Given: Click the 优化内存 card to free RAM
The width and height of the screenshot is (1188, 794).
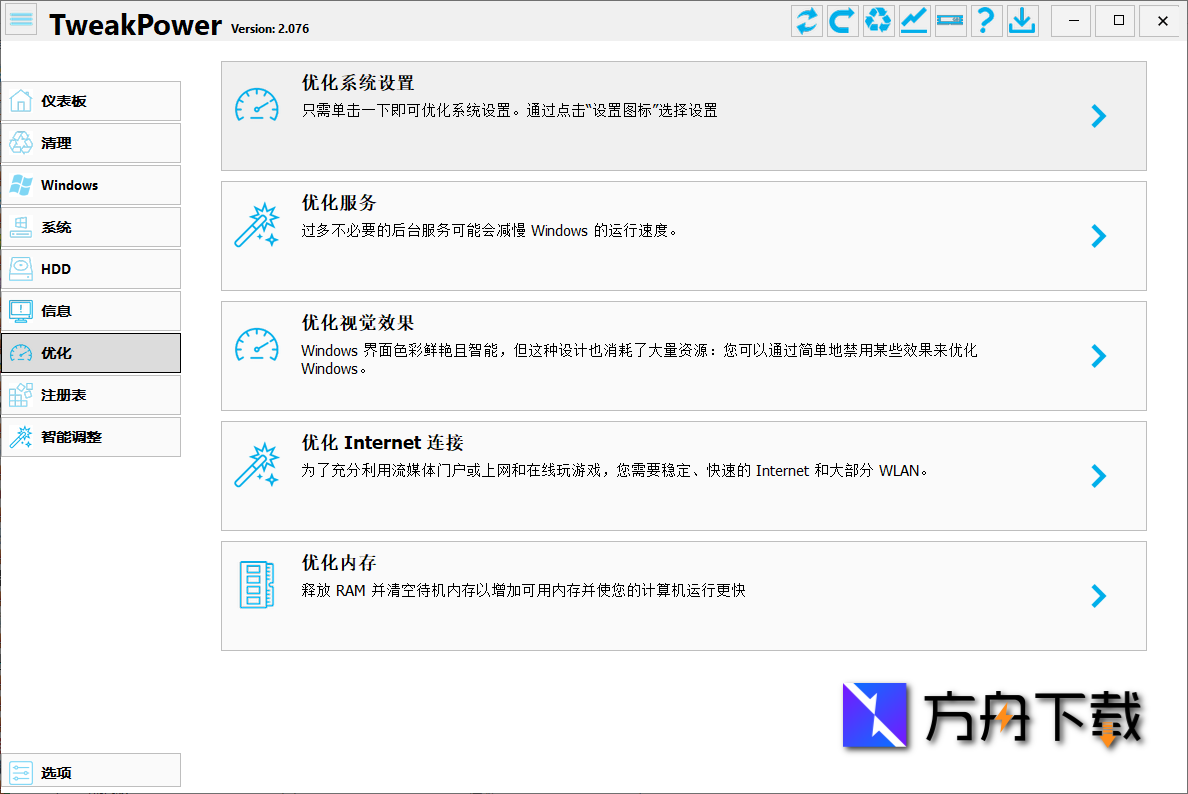Looking at the screenshot, I should [x=660, y=596].
